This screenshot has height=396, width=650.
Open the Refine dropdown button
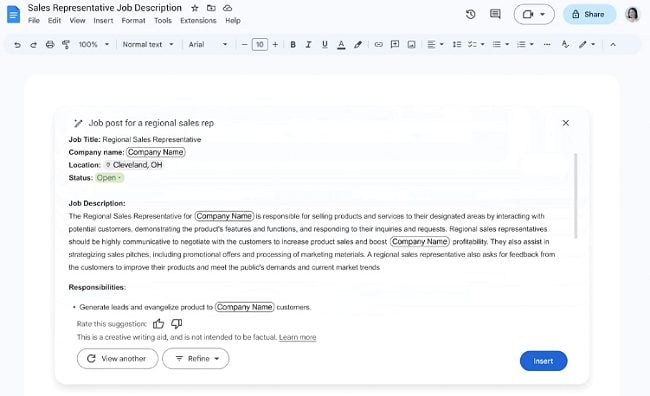coord(196,359)
